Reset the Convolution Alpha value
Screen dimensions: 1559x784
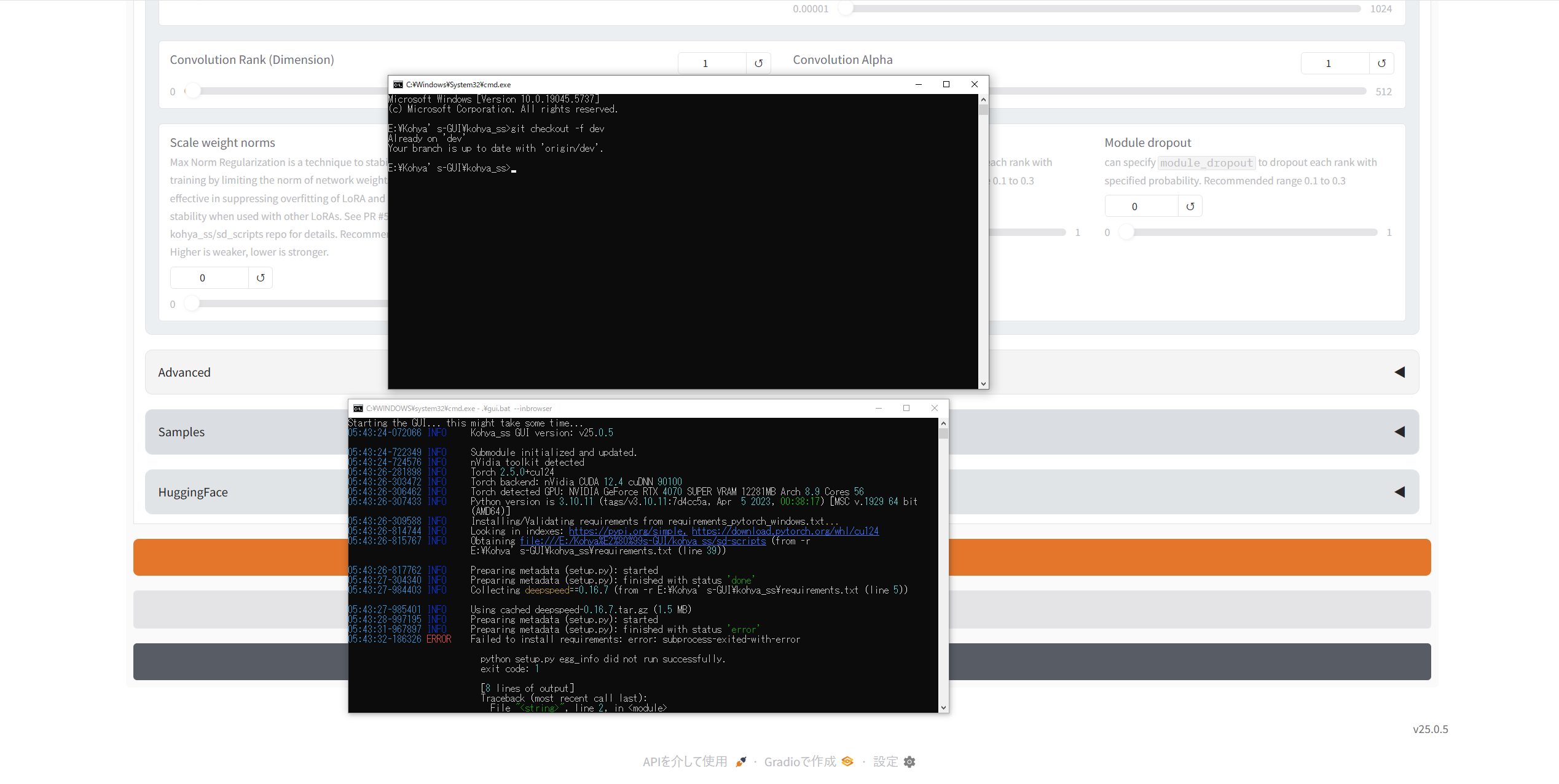coord(1381,63)
